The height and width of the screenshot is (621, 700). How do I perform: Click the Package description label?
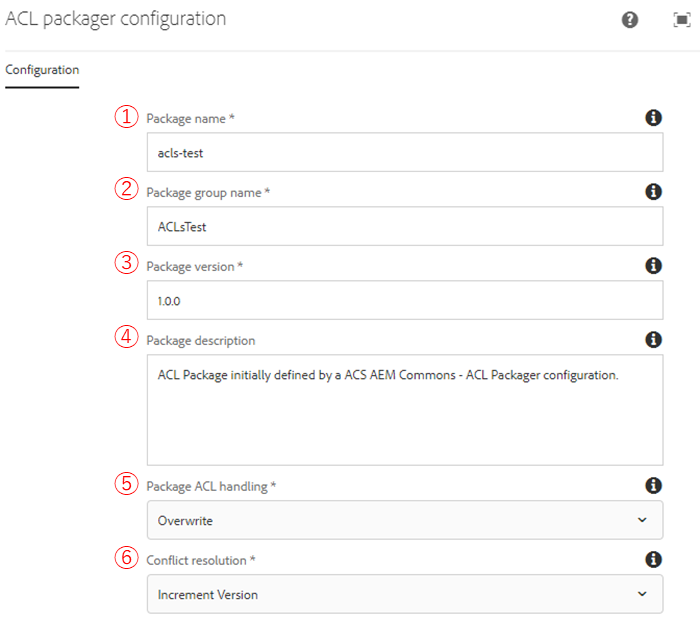tap(201, 341)
